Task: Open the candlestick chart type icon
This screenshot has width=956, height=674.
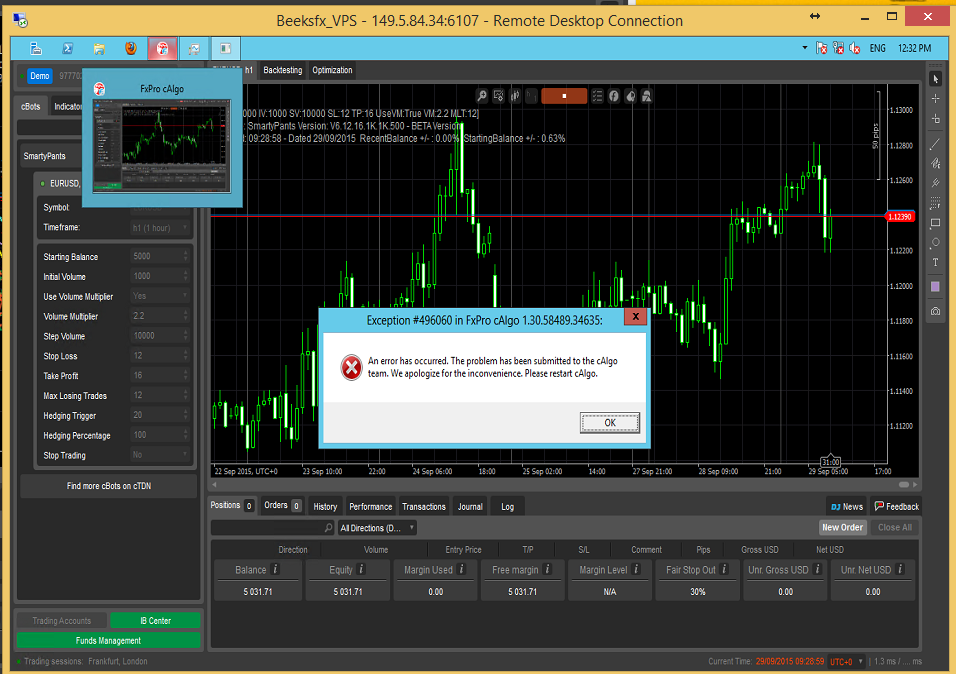Action: (x=515, y=96)
